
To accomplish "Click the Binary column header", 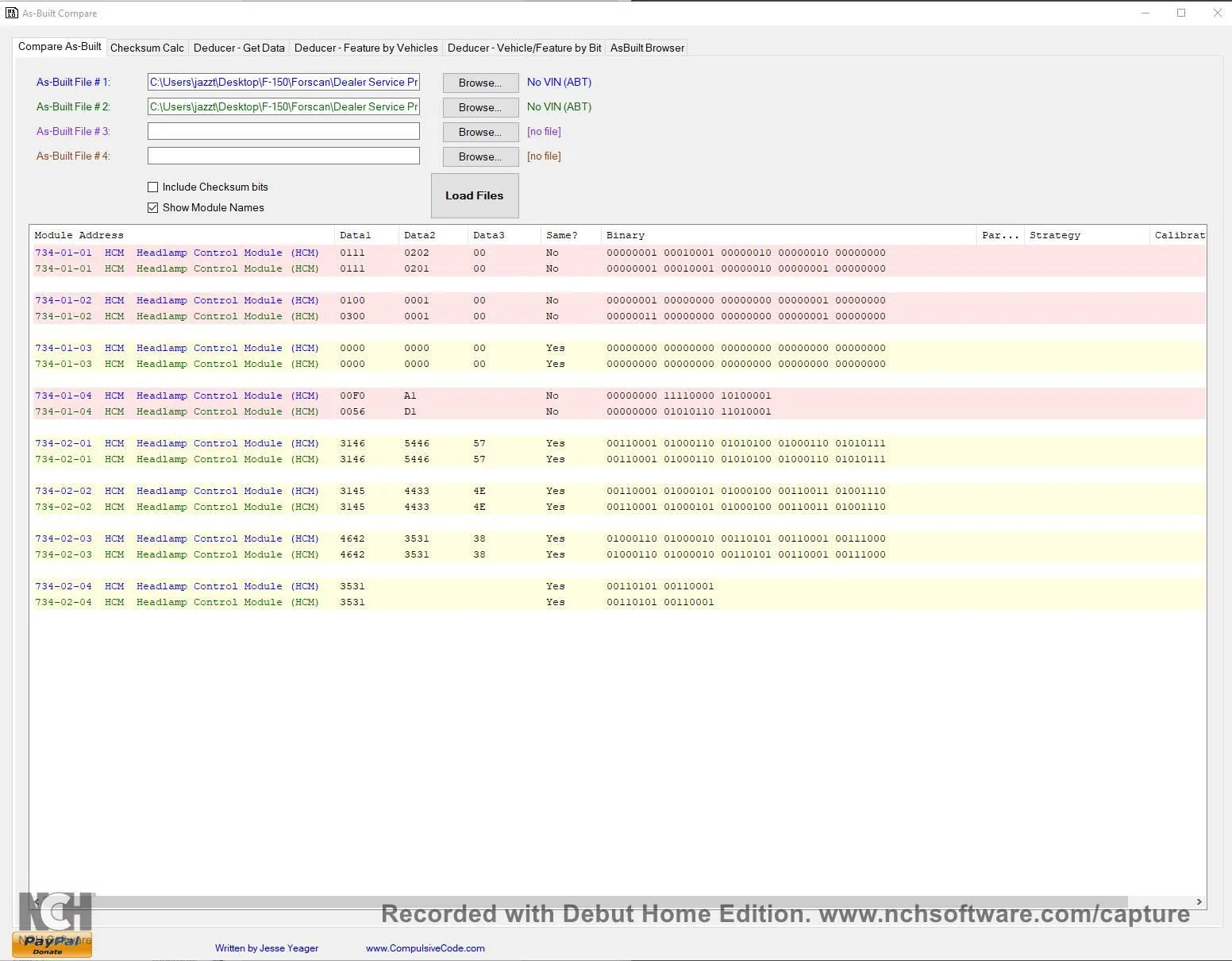I will tap(788, 235).
